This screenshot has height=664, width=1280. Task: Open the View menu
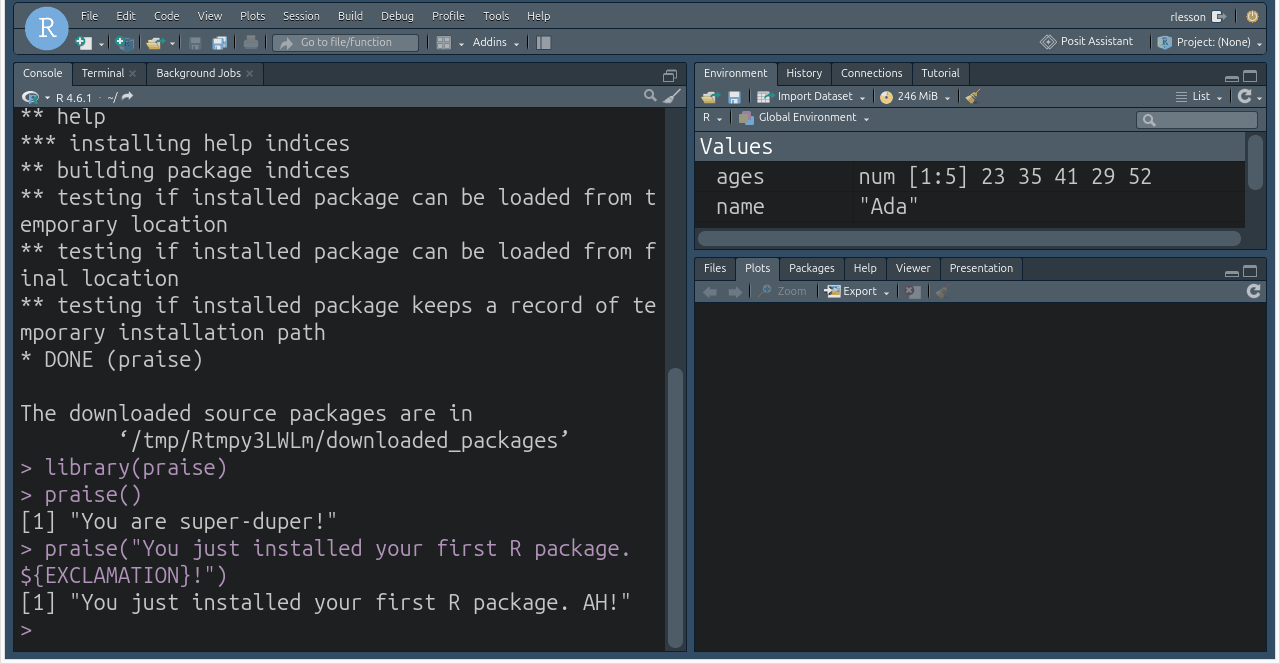[210, 16]
